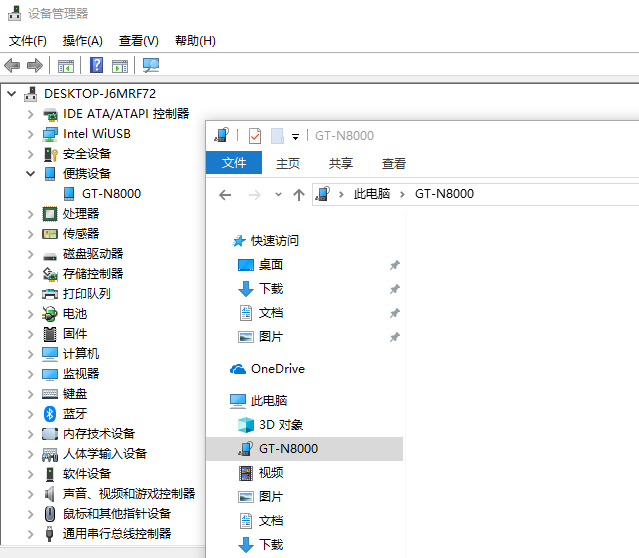
Task: Click the Up arrow in Explorer navigation
Action: pyautogui.click(x=298, y=194)
